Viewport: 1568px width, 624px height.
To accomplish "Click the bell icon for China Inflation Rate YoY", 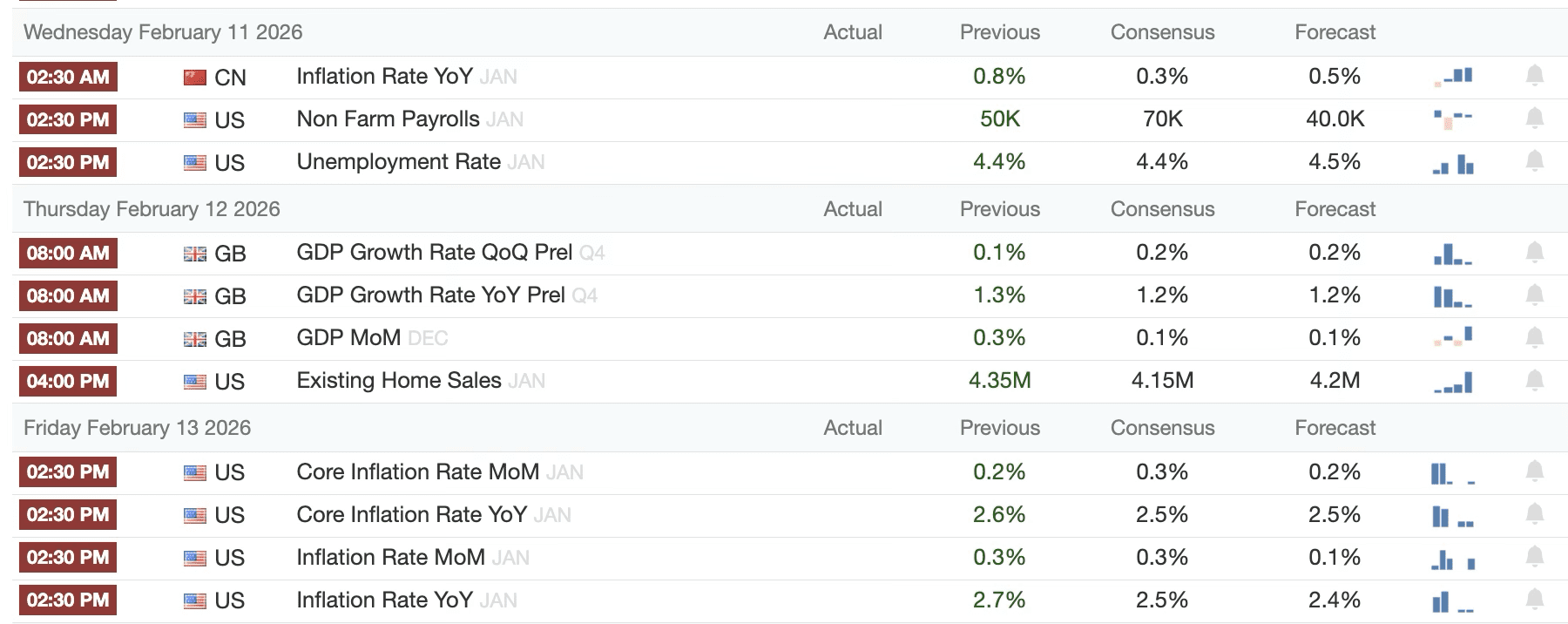I will click(1535, 76).
